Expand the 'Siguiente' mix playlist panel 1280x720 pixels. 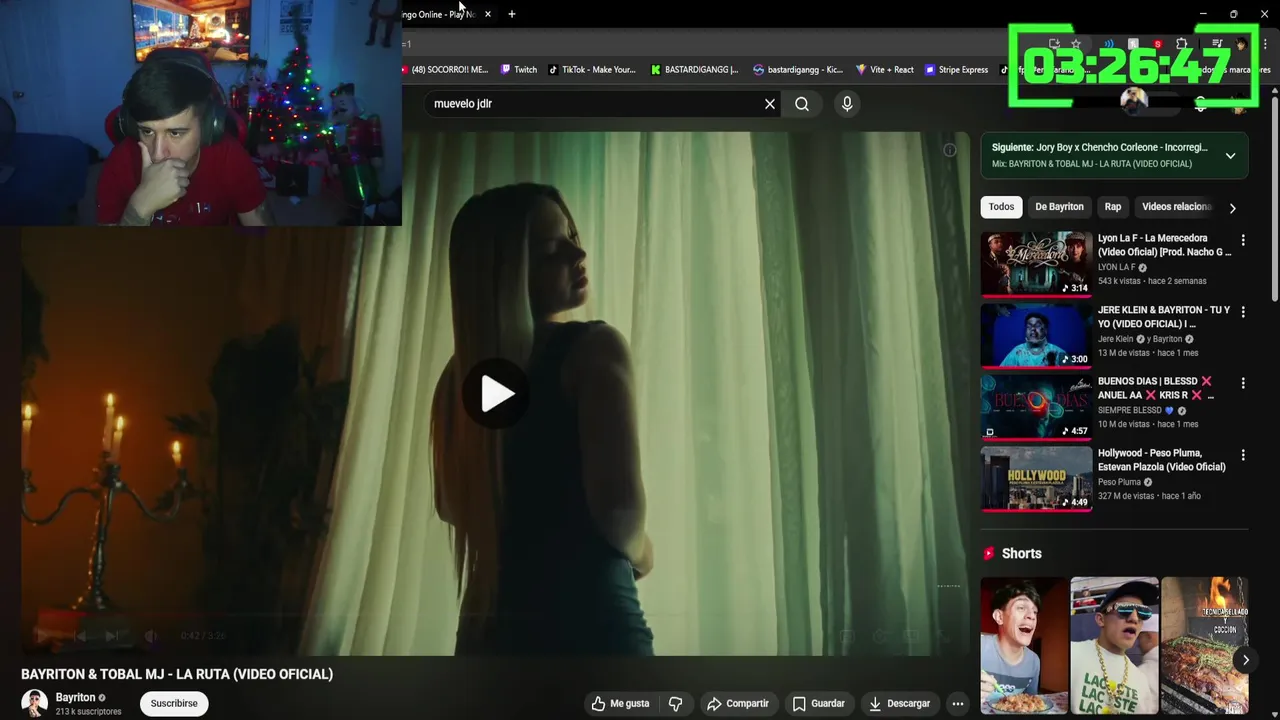click(x=1230, y=156)
